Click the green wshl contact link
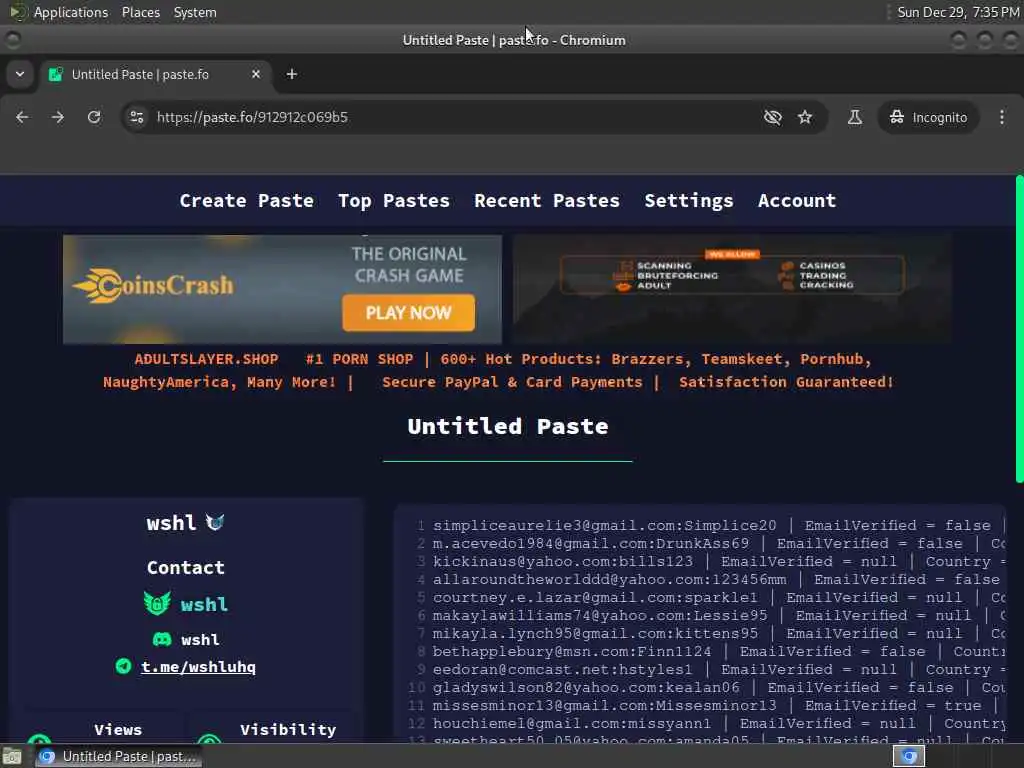 point(204,604)
